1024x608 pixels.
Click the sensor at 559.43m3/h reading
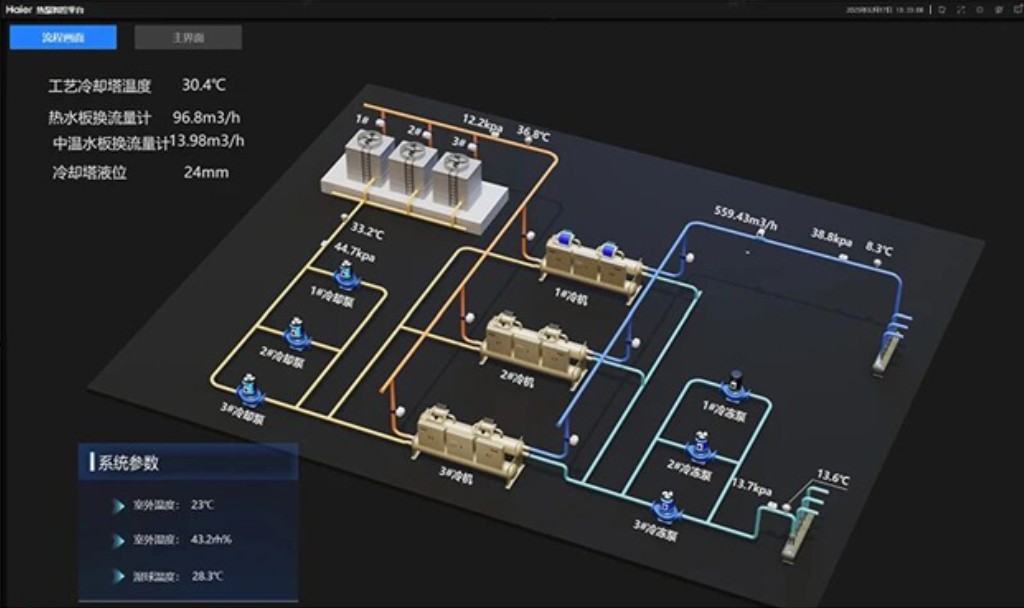pyautogui.click(x=761, y=232)
